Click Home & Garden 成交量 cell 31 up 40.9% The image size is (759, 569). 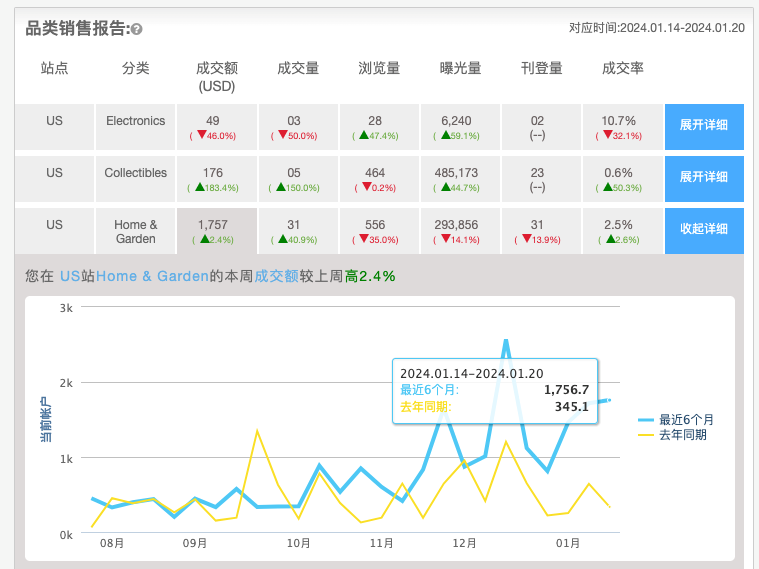(x=298, y=231)
